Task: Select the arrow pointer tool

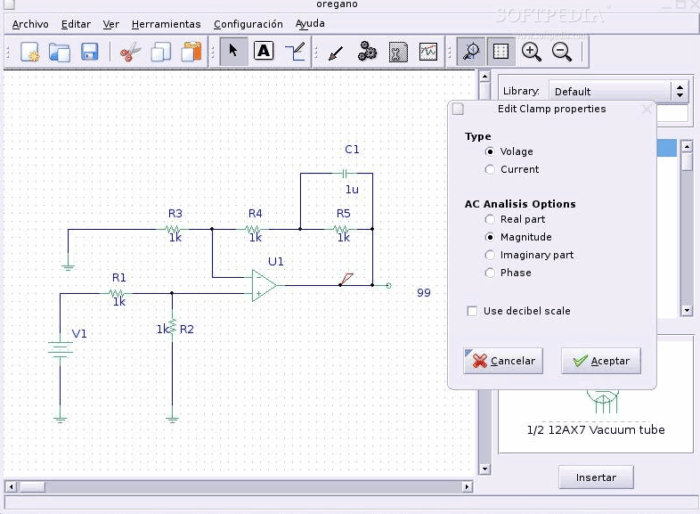Action: pos(233,51)
